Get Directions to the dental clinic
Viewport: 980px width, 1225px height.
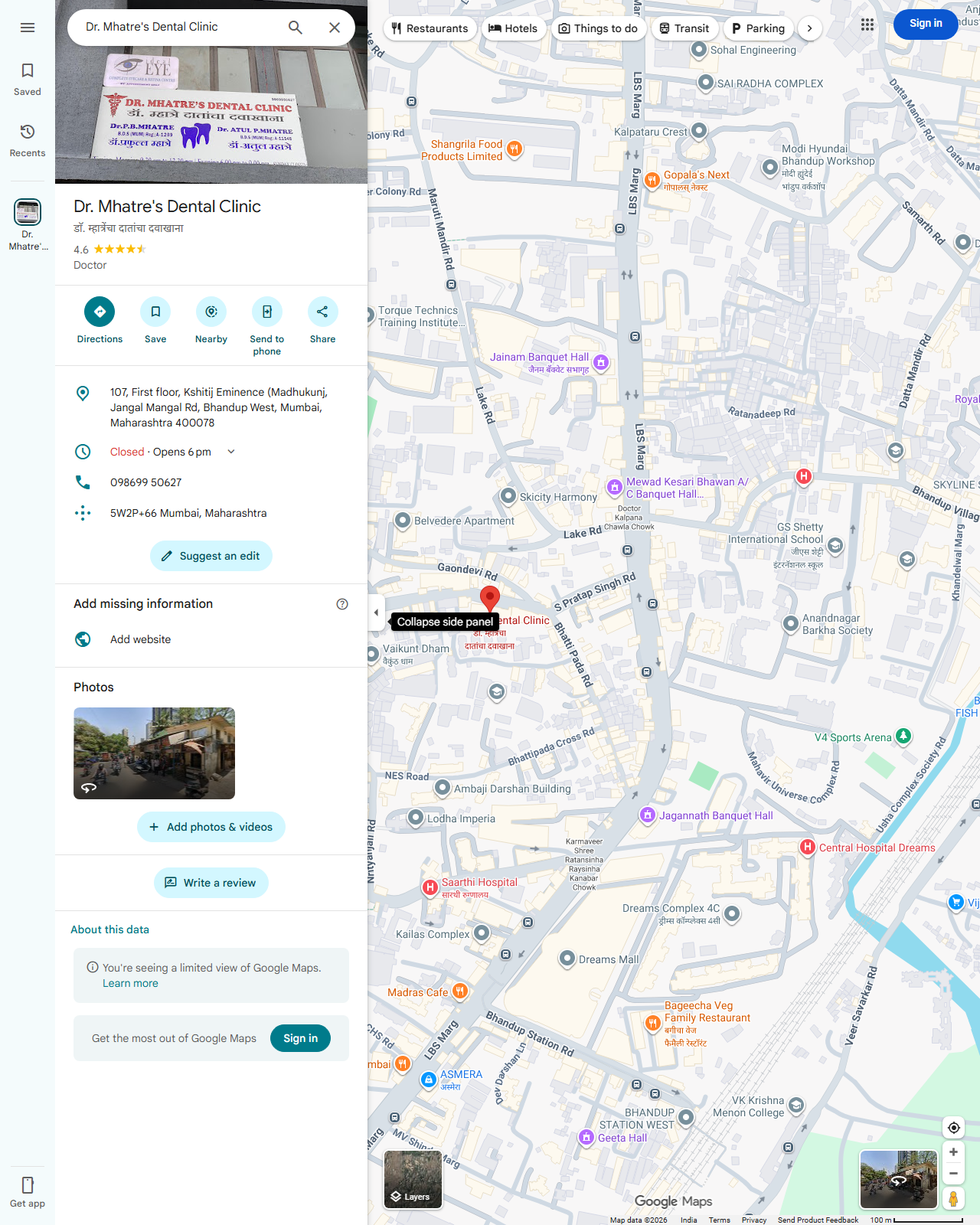click(100, 320)
